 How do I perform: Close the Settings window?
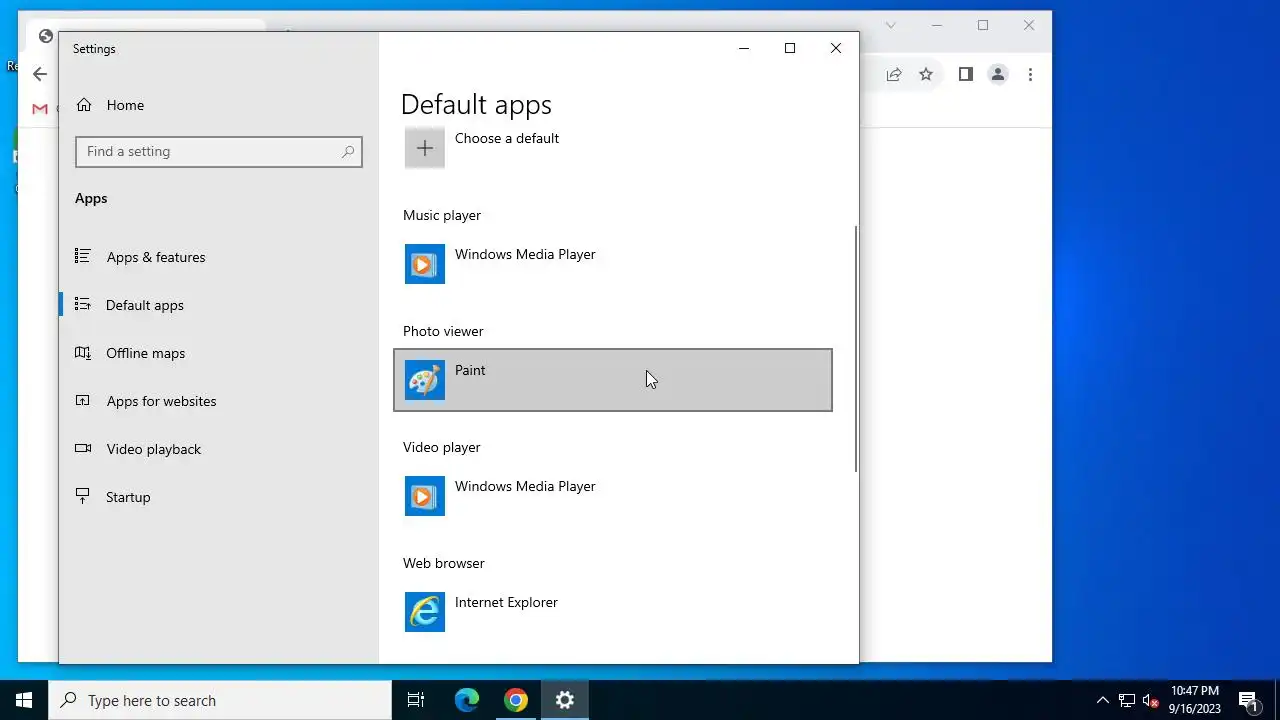tap(836, 48)
